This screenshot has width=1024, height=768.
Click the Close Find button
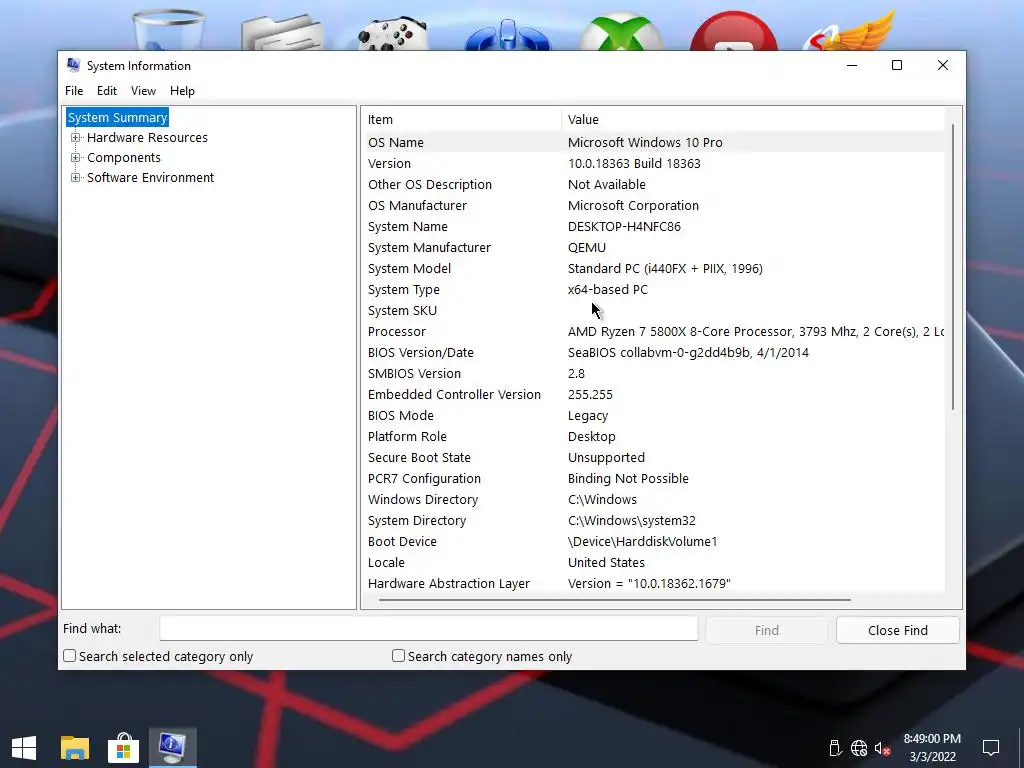pos(897,630)
